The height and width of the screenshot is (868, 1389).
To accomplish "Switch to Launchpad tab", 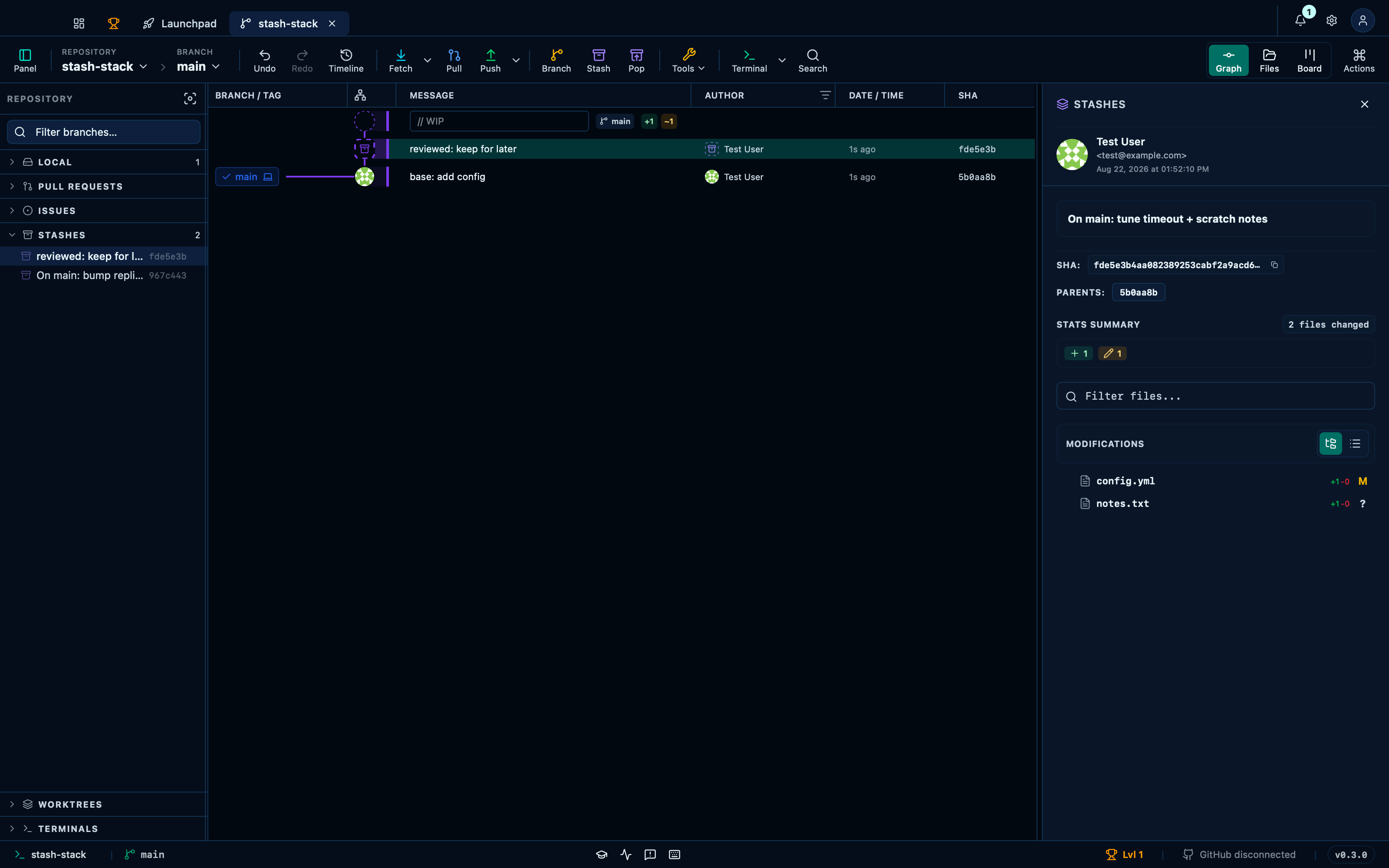I will tap(180, 23).
